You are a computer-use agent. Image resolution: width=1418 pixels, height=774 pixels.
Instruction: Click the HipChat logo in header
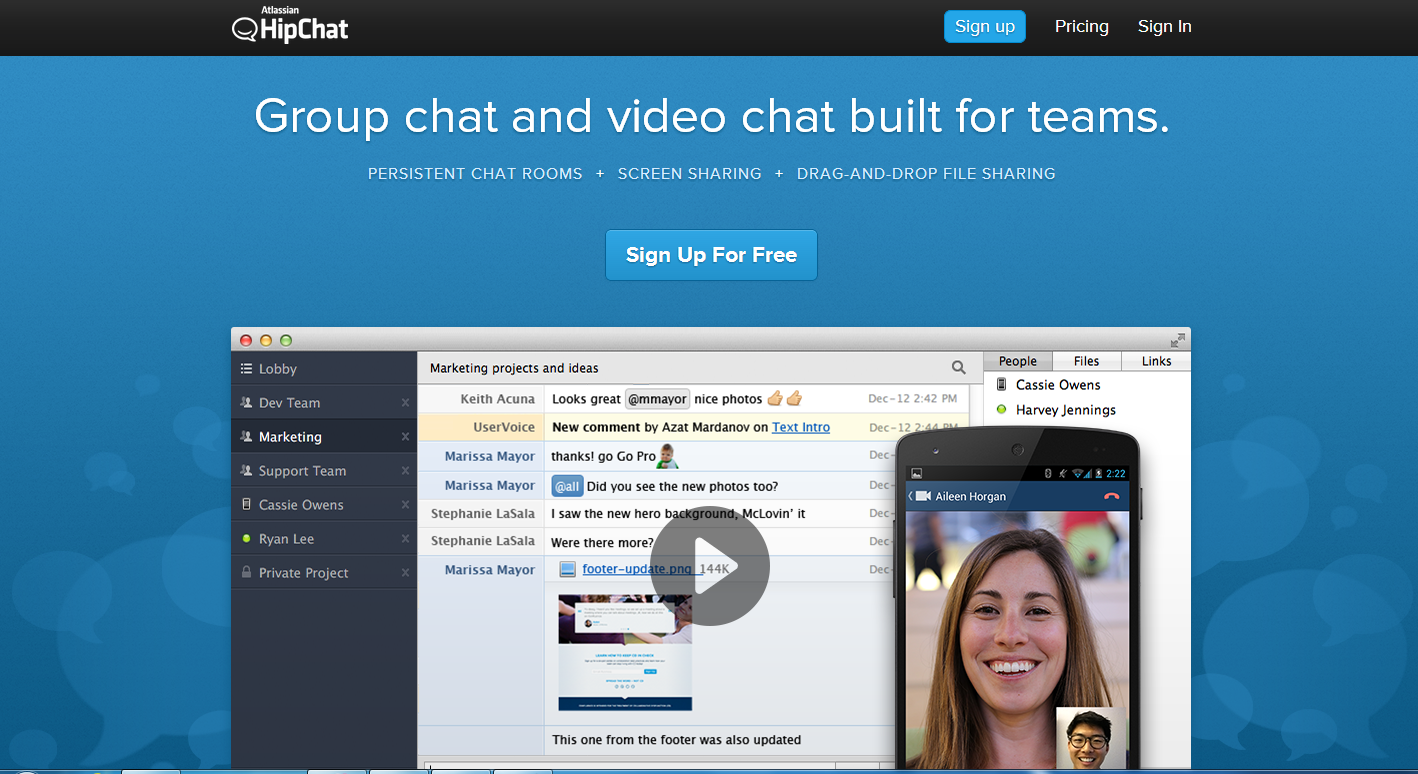click(290, 25)
